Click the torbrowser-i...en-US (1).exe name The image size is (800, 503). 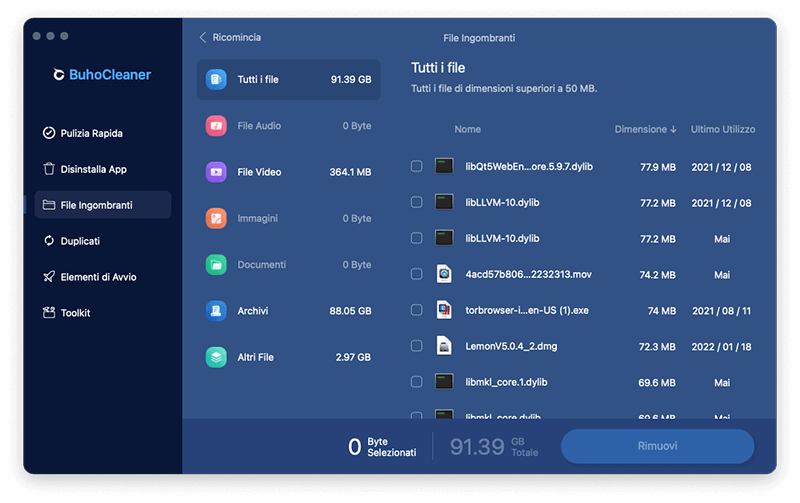527,310
